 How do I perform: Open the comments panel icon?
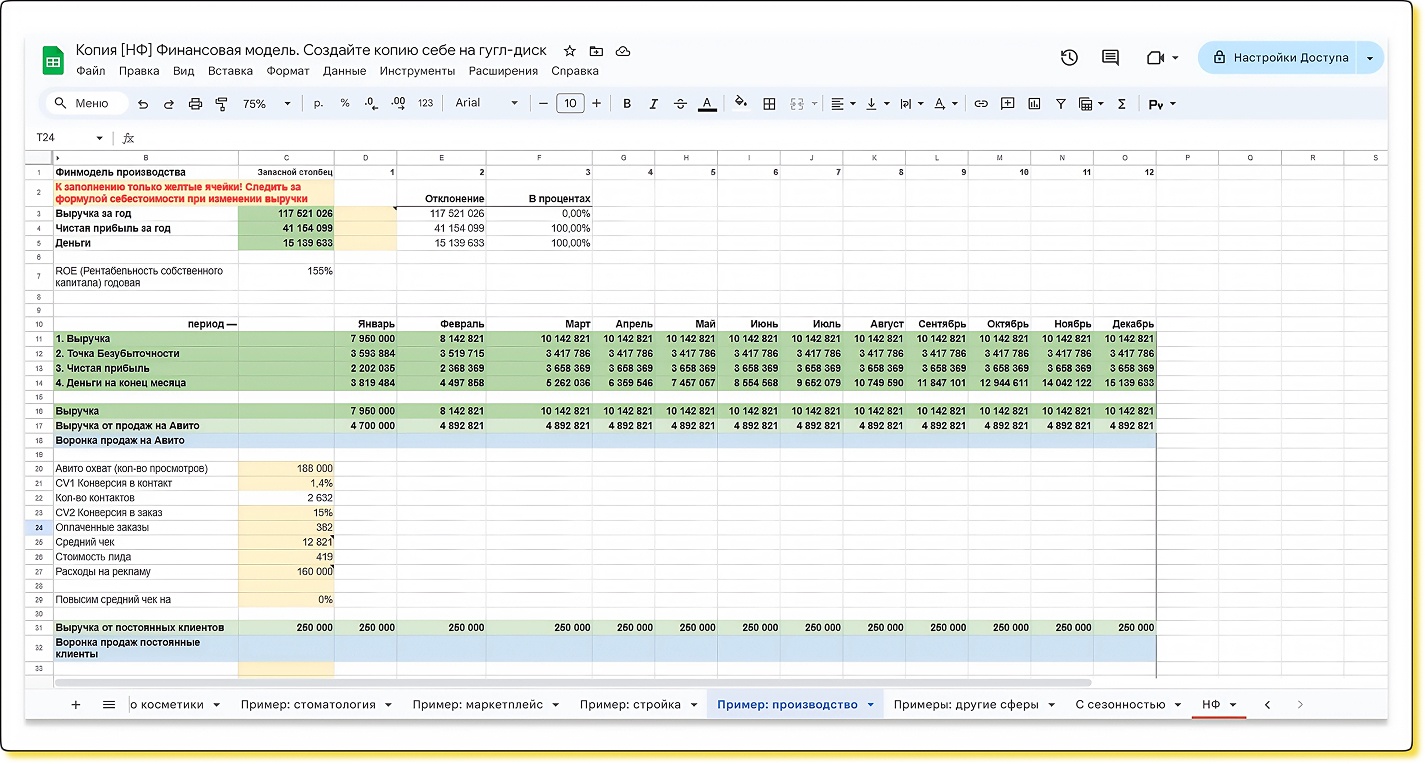coord(1110,58)
